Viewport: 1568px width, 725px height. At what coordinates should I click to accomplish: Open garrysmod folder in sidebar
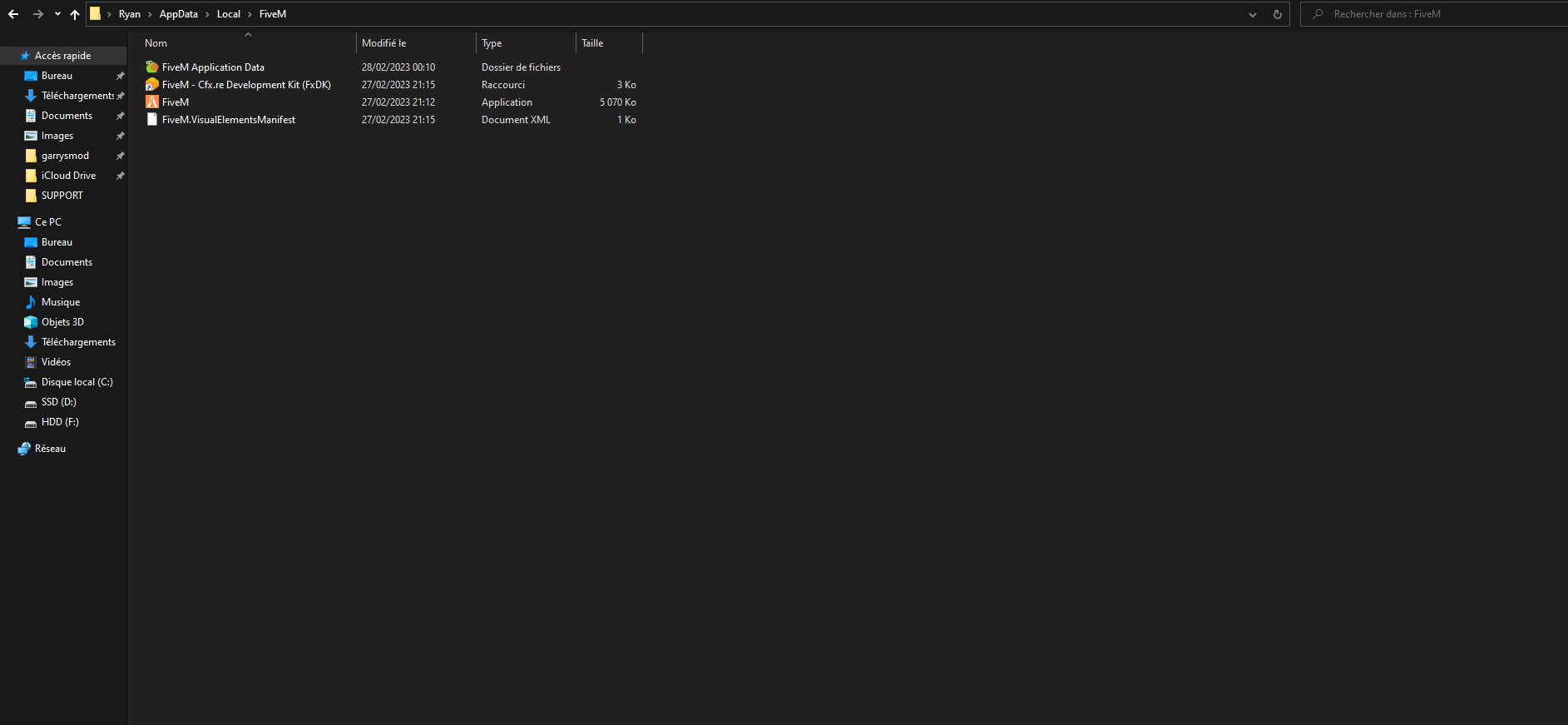tap(63, 156)
